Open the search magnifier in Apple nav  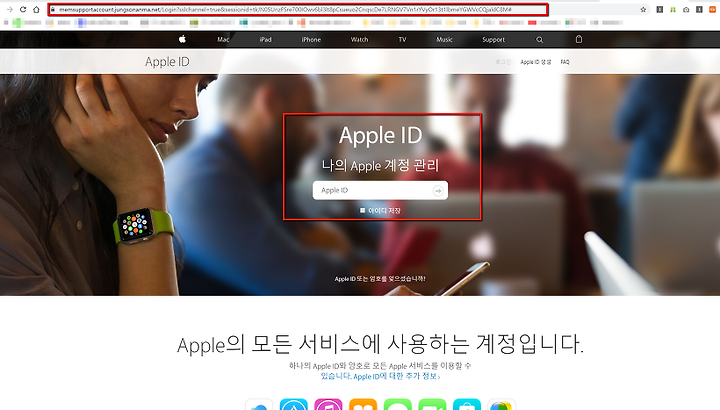(x=540, y=39)
